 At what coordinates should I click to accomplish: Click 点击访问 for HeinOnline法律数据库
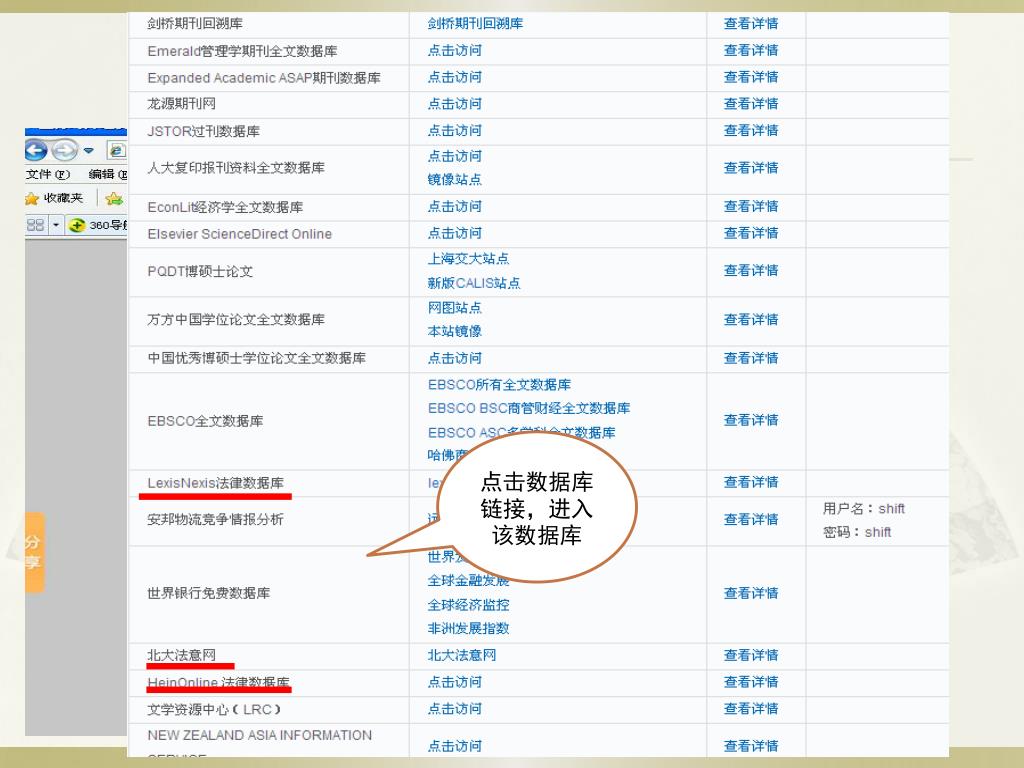point(455,682)
